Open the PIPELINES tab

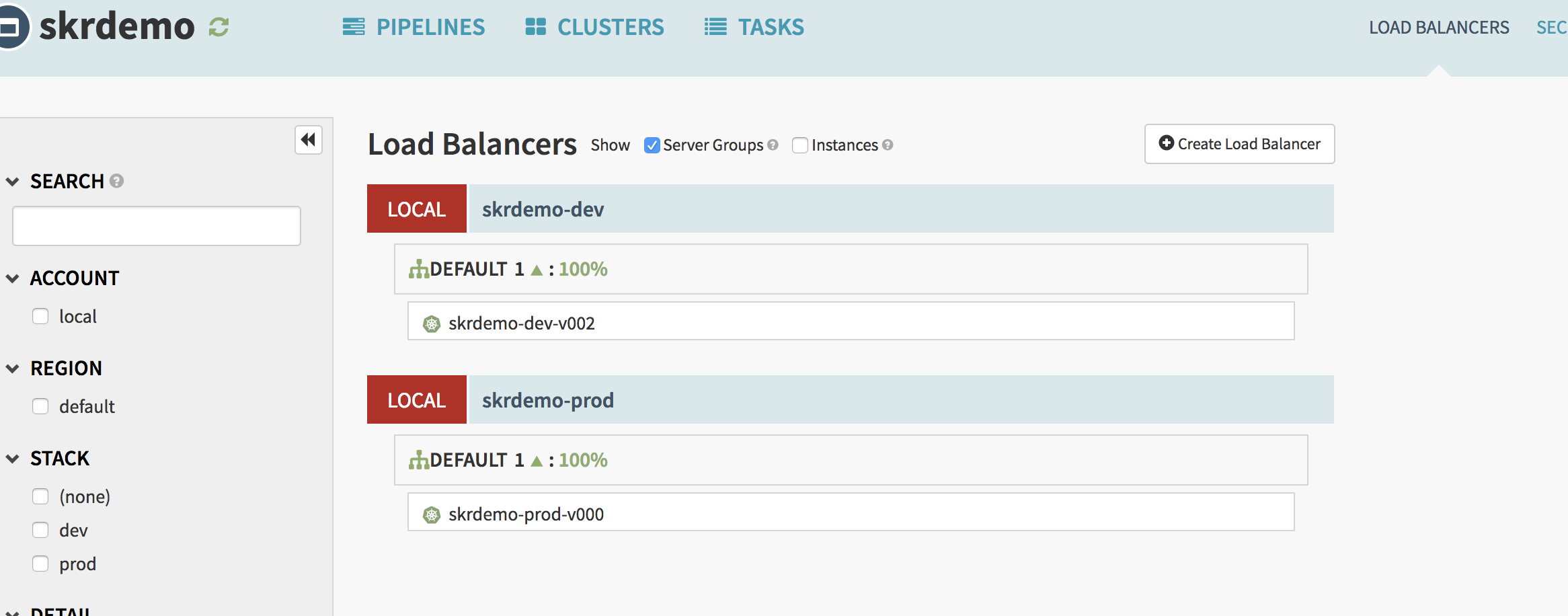pos(414,28)
